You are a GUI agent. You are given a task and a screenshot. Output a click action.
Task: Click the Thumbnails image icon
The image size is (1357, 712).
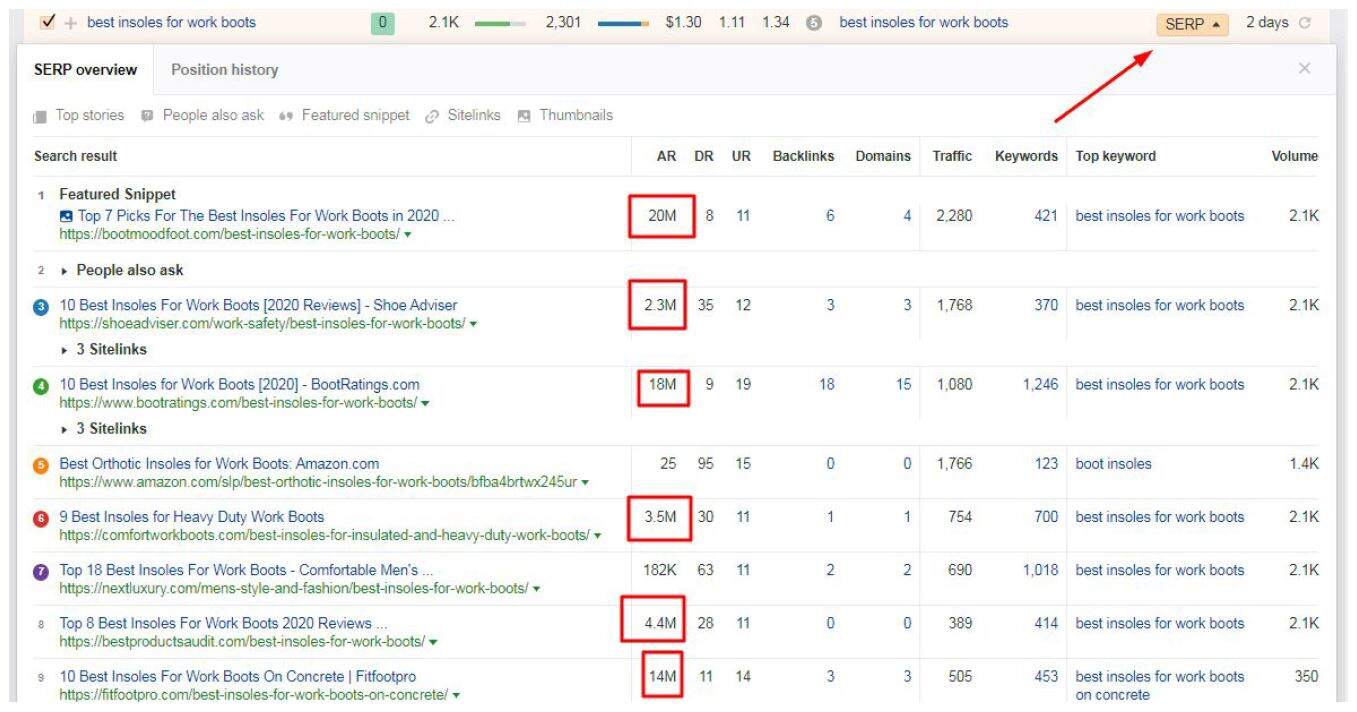524,116
